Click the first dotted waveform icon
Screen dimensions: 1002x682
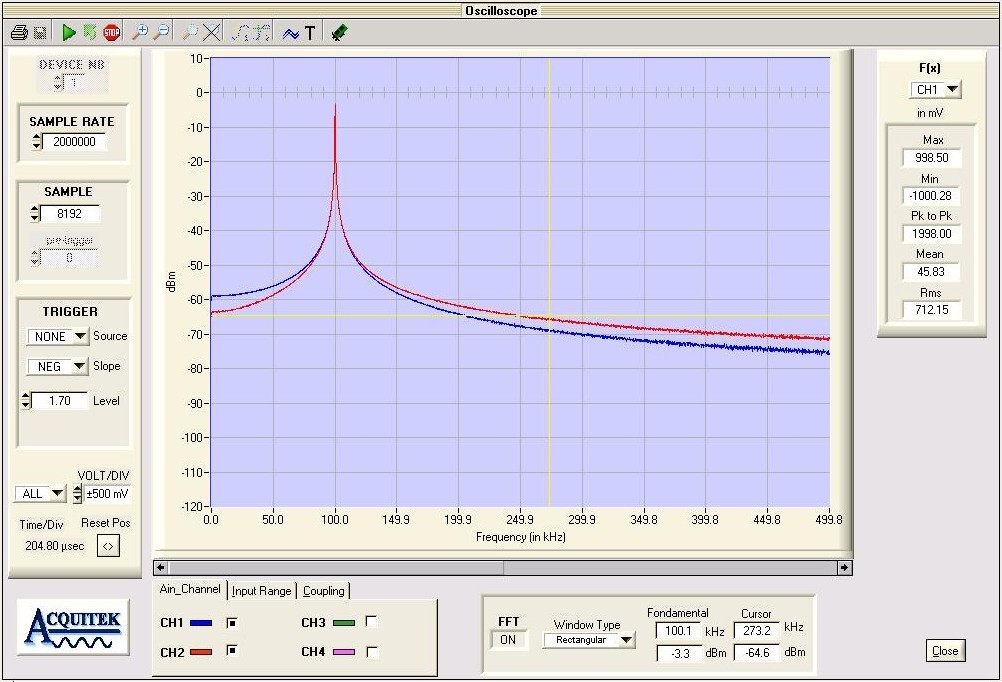(x=240, y=32)
